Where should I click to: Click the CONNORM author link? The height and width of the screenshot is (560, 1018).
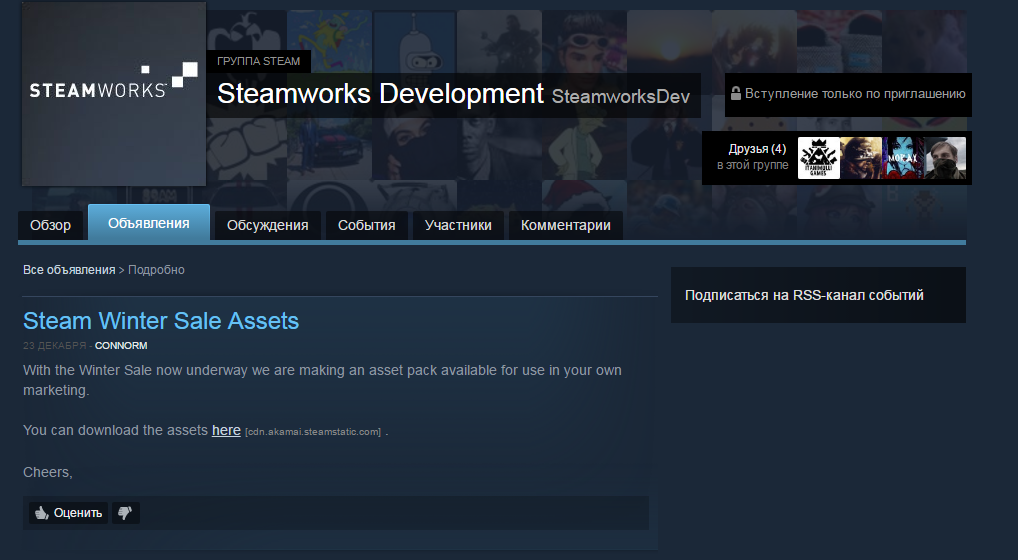(x=121, y=345)
